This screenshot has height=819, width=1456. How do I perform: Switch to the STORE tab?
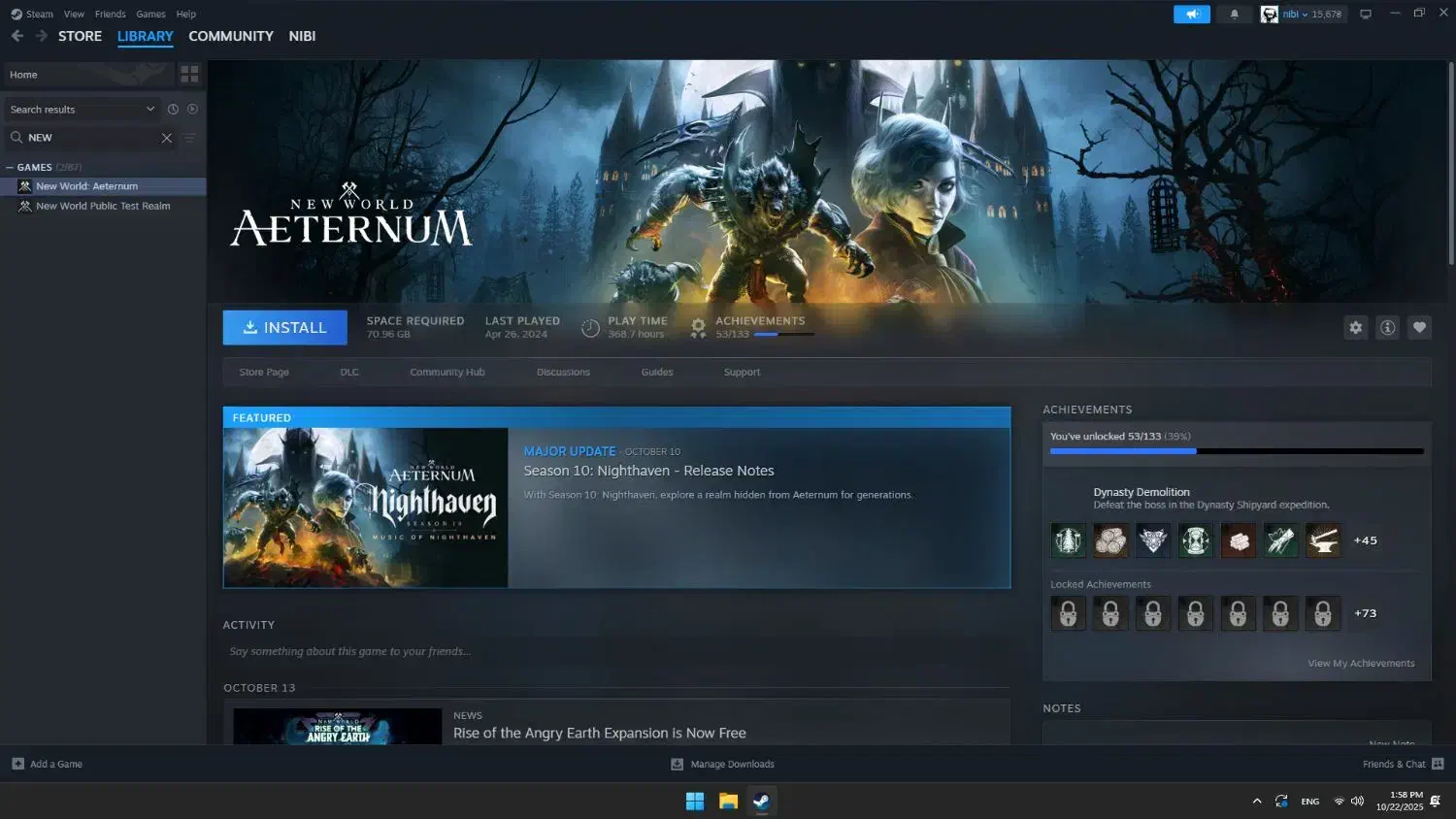pos(80,36)
